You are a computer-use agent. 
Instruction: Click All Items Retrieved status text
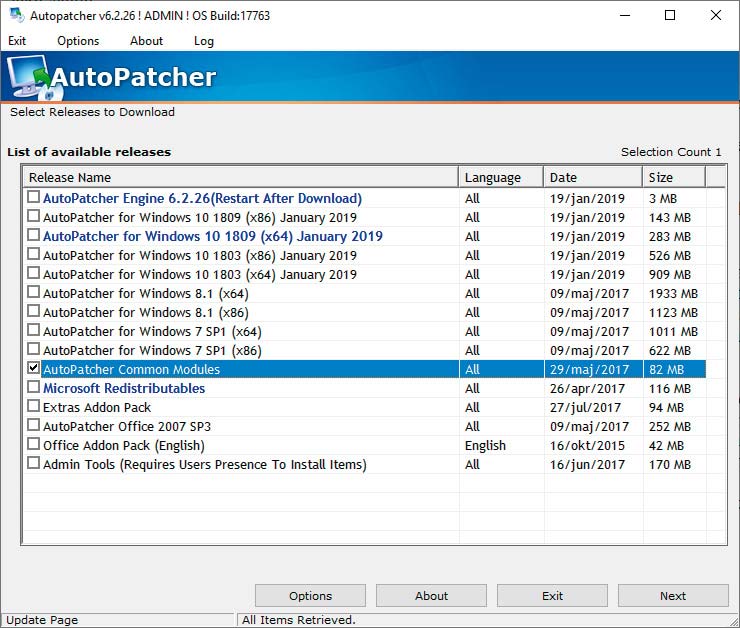coord(299,620)
